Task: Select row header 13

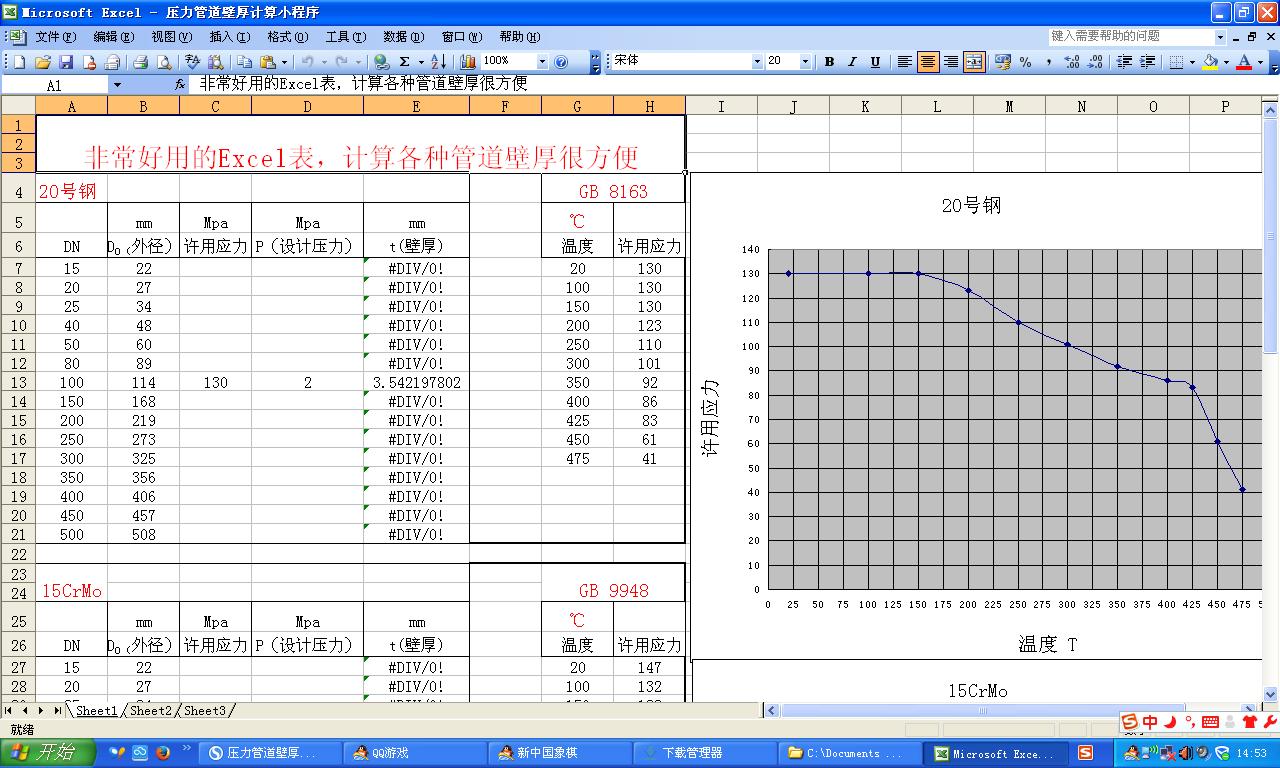Action: [x=18, y=383]
